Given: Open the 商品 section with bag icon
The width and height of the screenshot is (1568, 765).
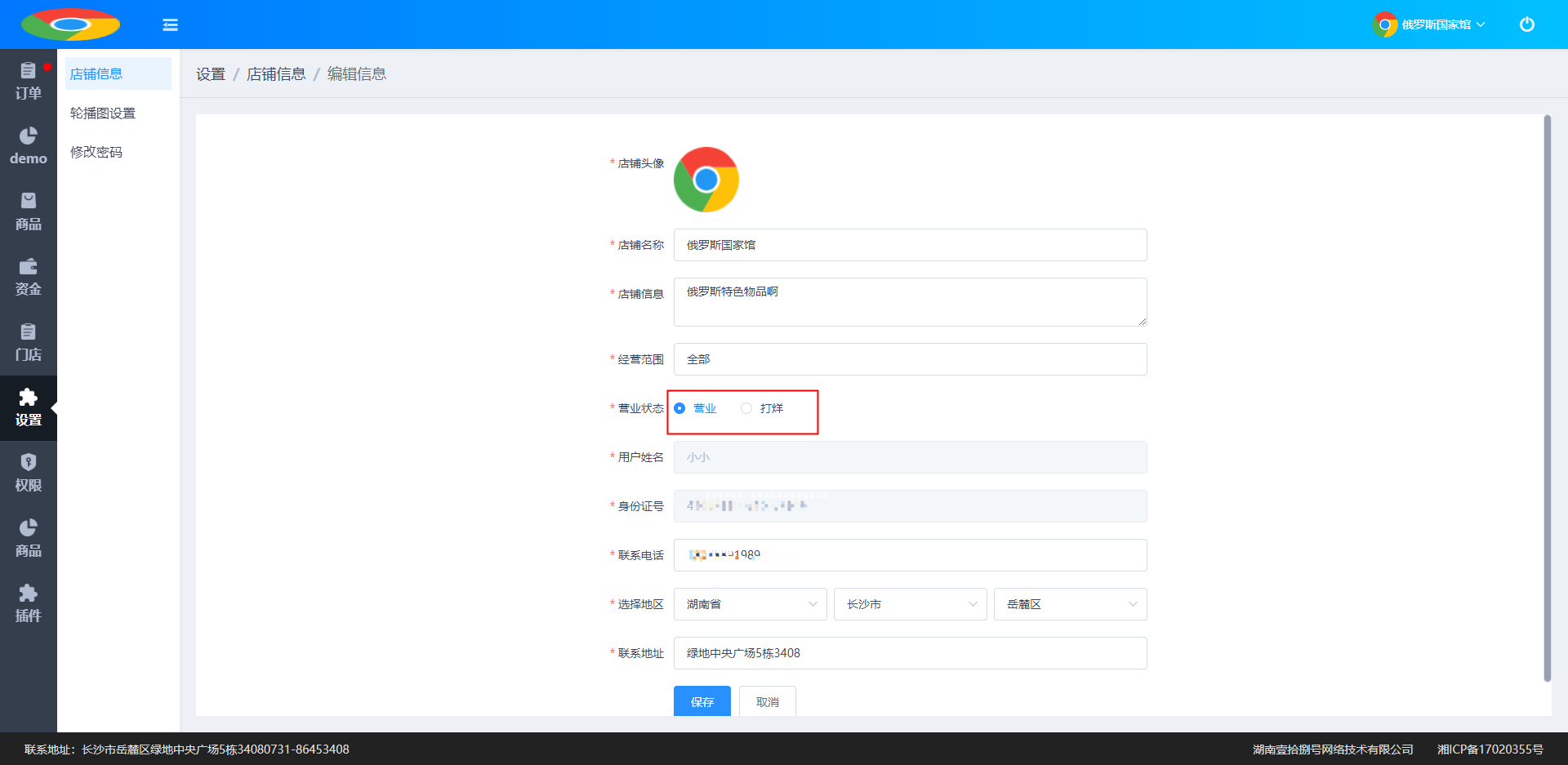Looking at the screenshot, I should (29, 212).
